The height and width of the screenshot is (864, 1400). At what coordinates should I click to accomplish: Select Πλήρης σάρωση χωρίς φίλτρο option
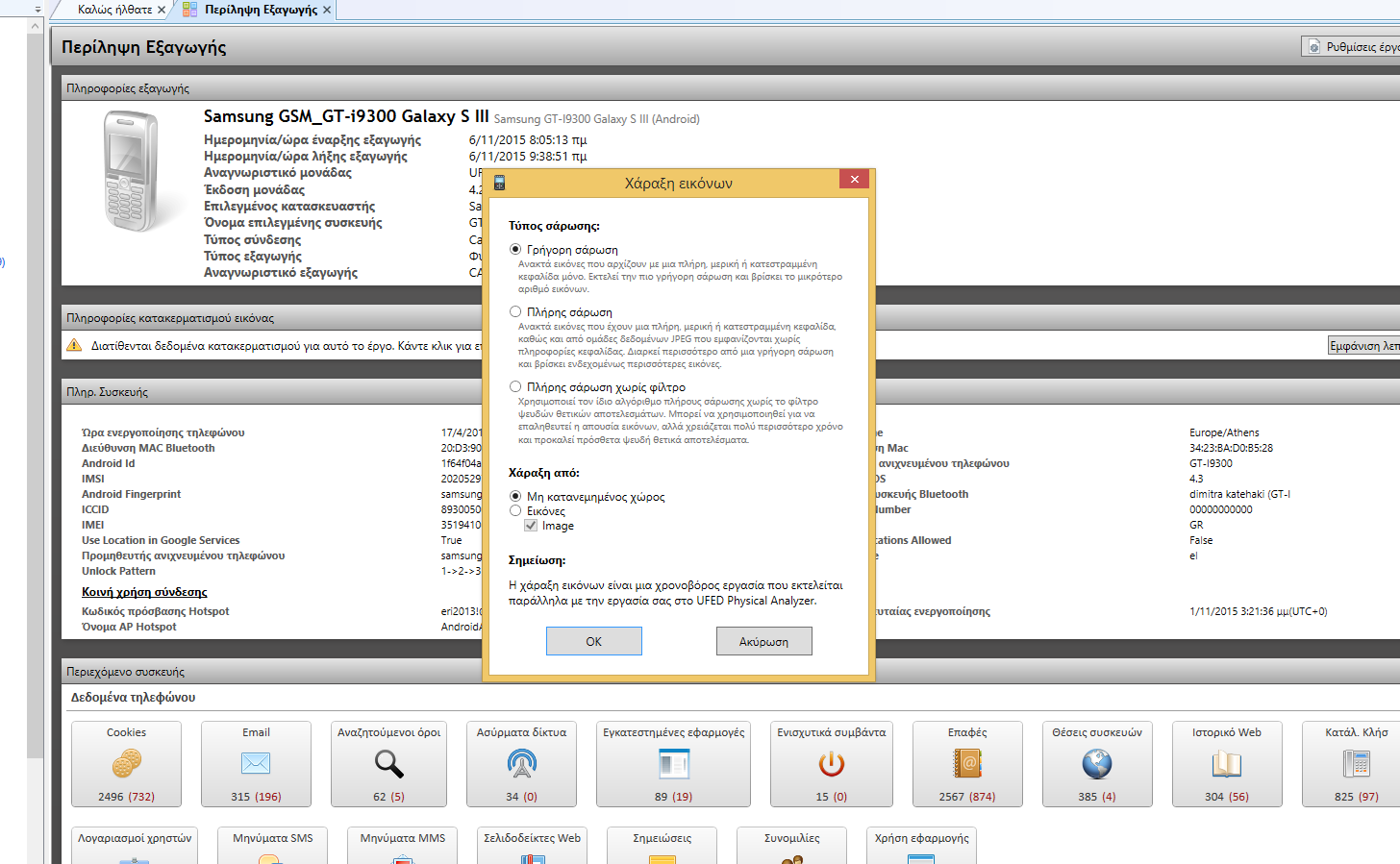coord(515,386)
